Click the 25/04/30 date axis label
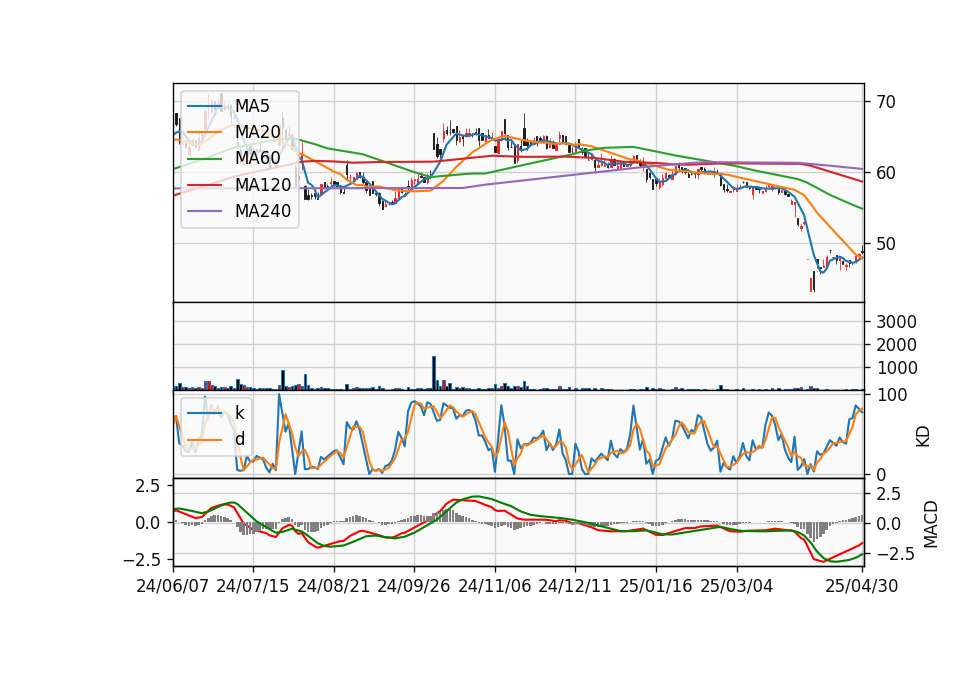Image resolution: width=960 pixels, height=690 pixels. 862,587
